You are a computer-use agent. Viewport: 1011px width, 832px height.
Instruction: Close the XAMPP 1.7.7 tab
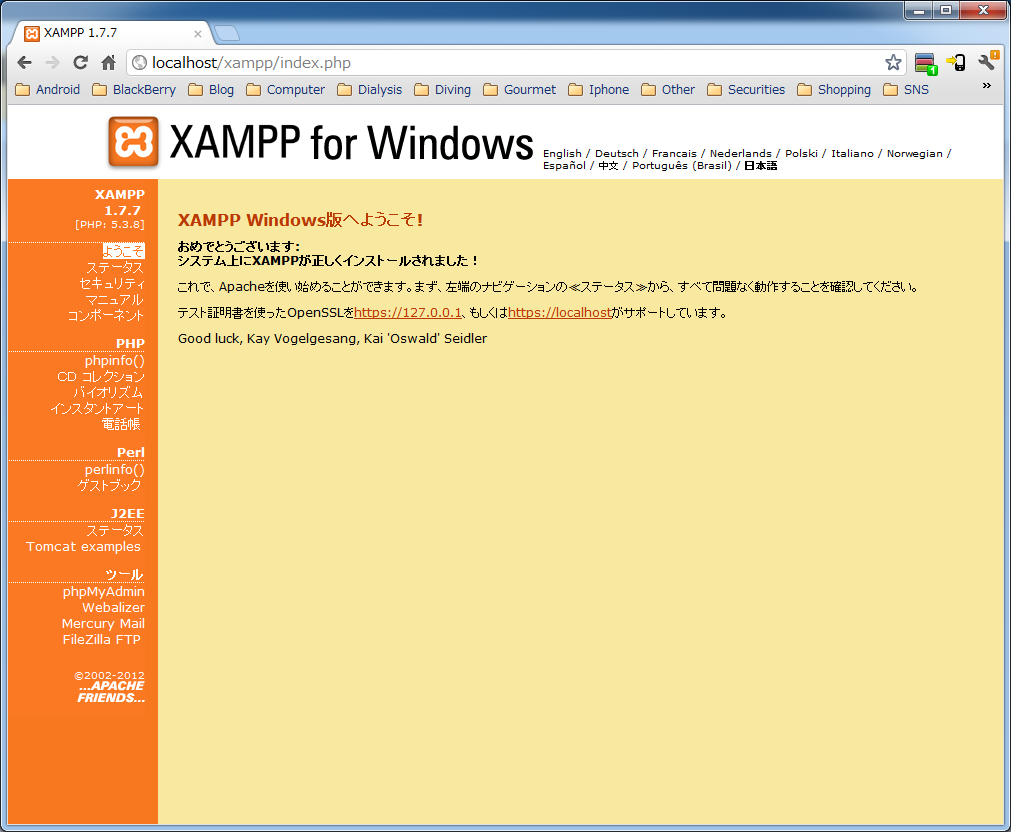click(198, 34)
